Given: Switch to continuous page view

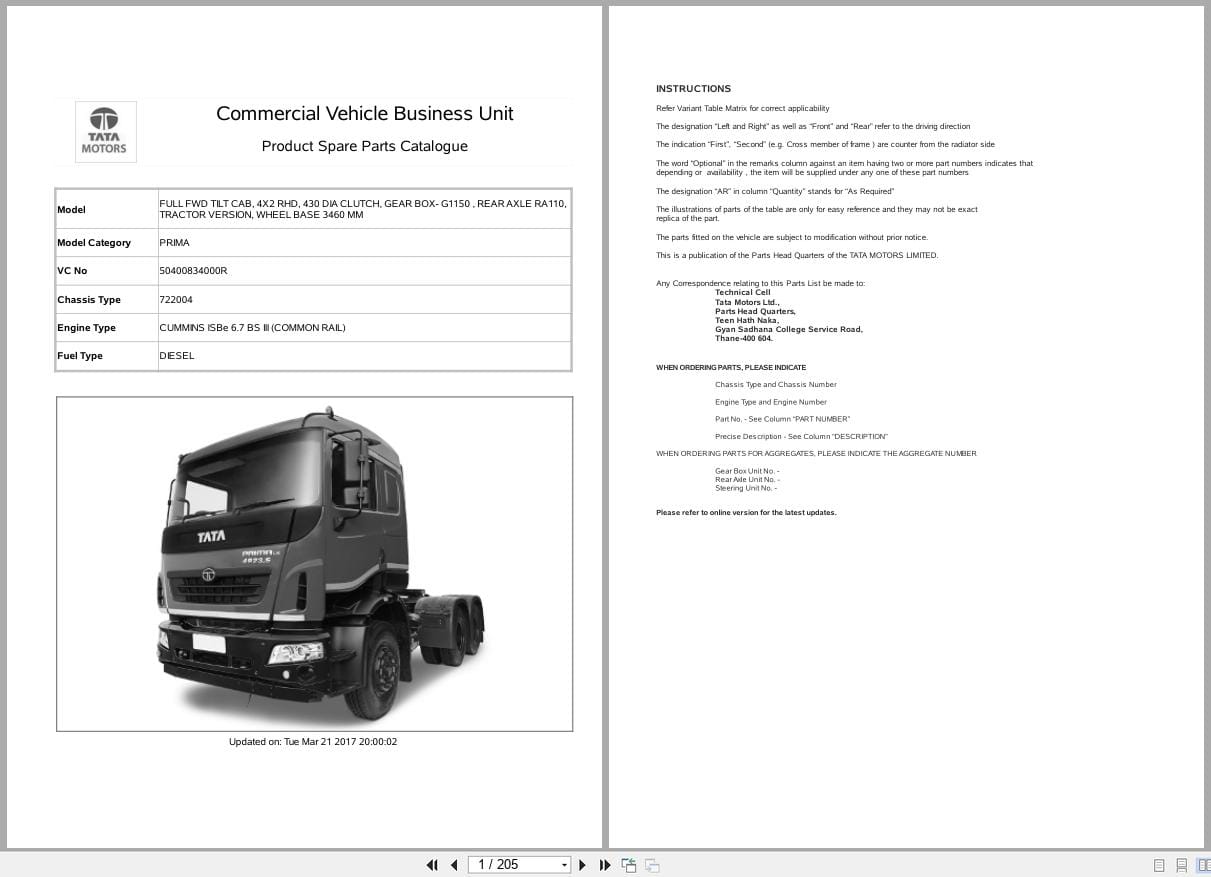Looking at the screenshot, I should click(x=1181, y=866).
